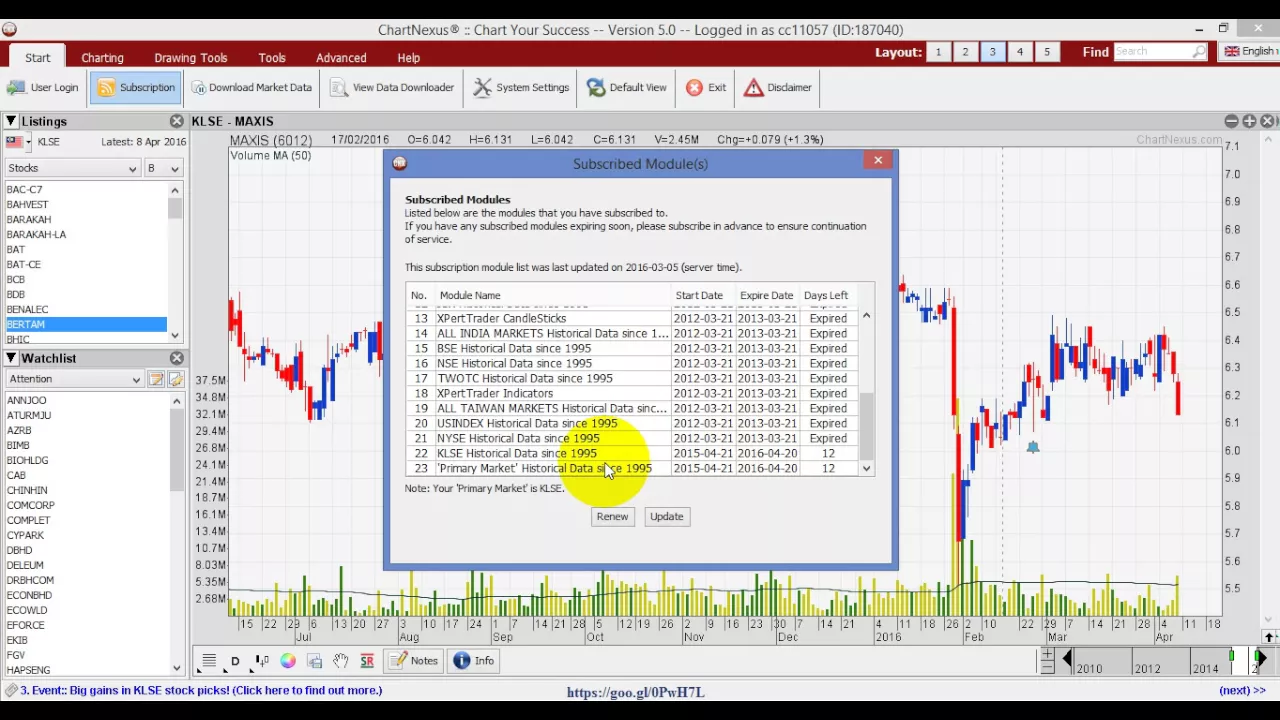The width and height of the screenshot is (1280, 720).
Task: Click the Update button
Action: [666, 516]
